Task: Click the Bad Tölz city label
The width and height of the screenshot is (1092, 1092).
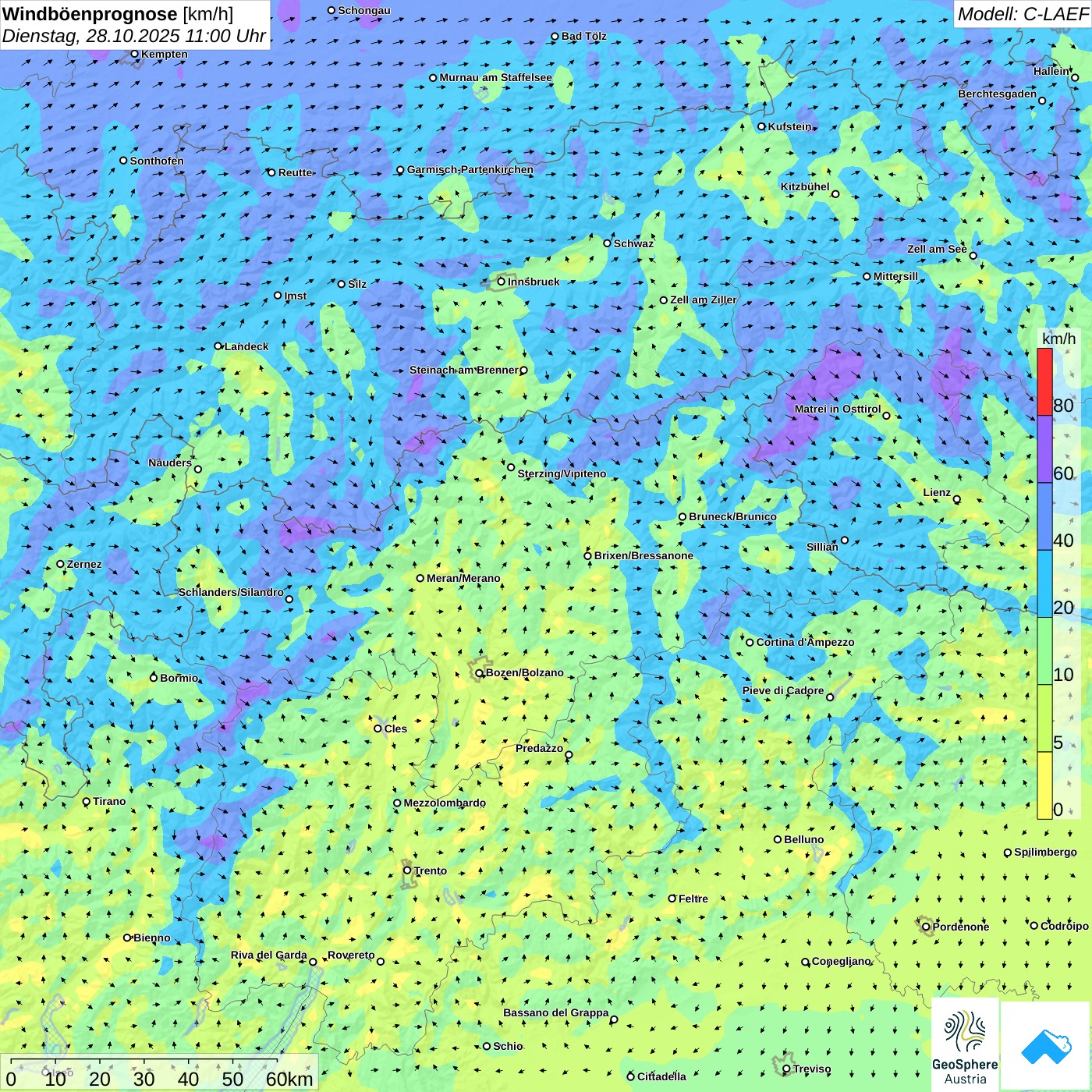Action: point(583,36)
